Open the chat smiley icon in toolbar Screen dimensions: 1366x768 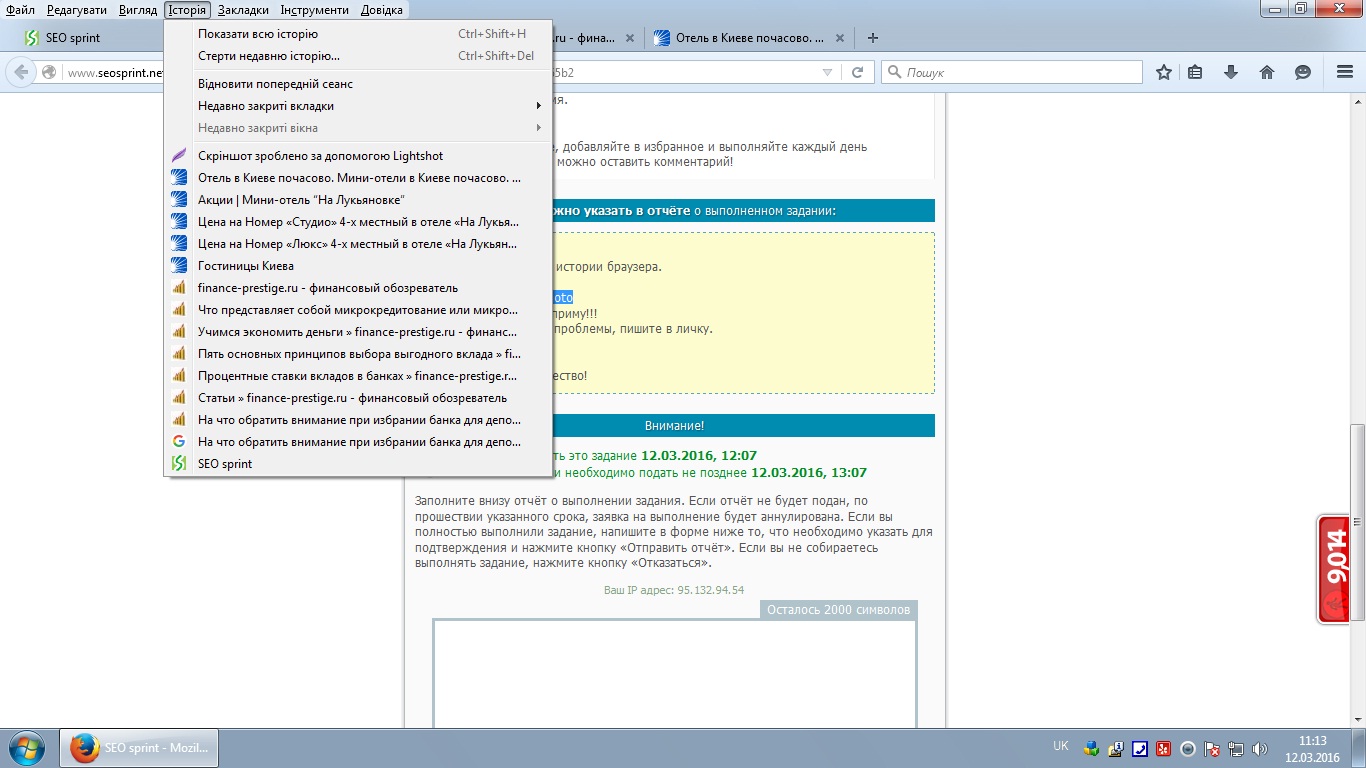(x=1303, y=72)
